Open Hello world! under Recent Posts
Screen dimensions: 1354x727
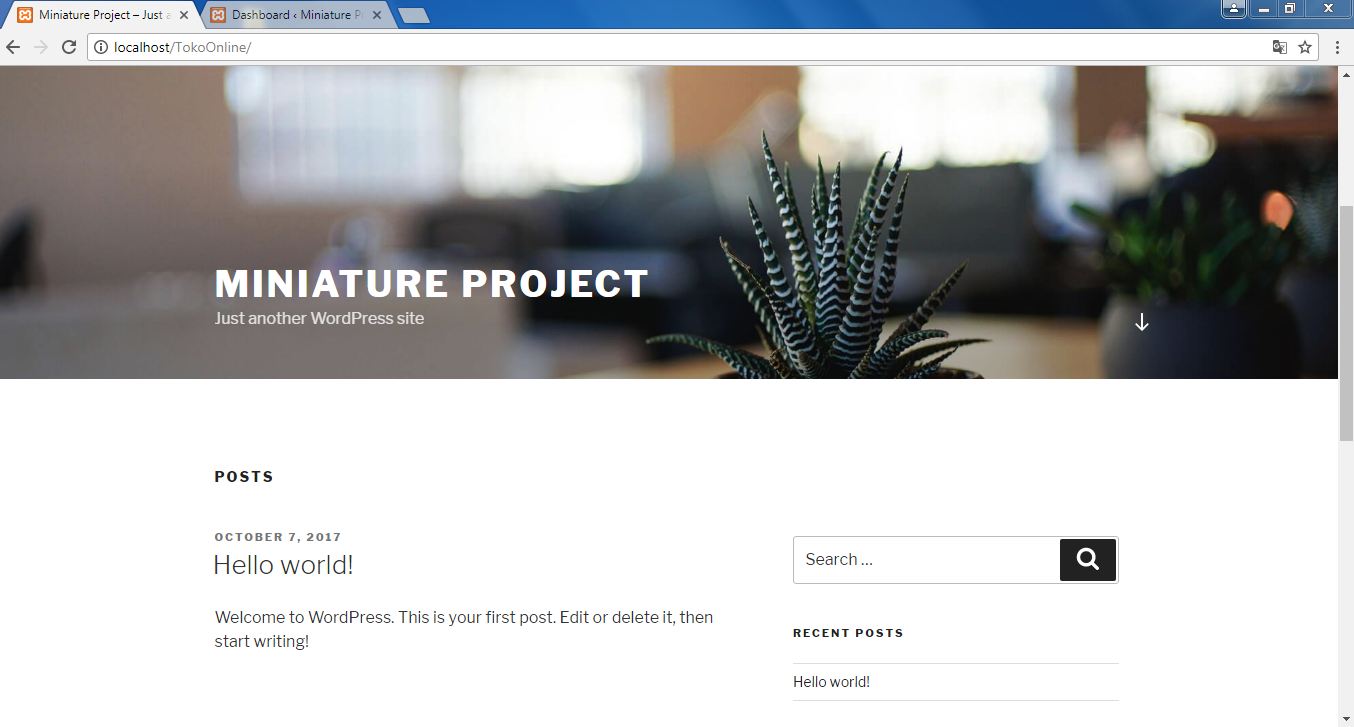tap(831, 682)
